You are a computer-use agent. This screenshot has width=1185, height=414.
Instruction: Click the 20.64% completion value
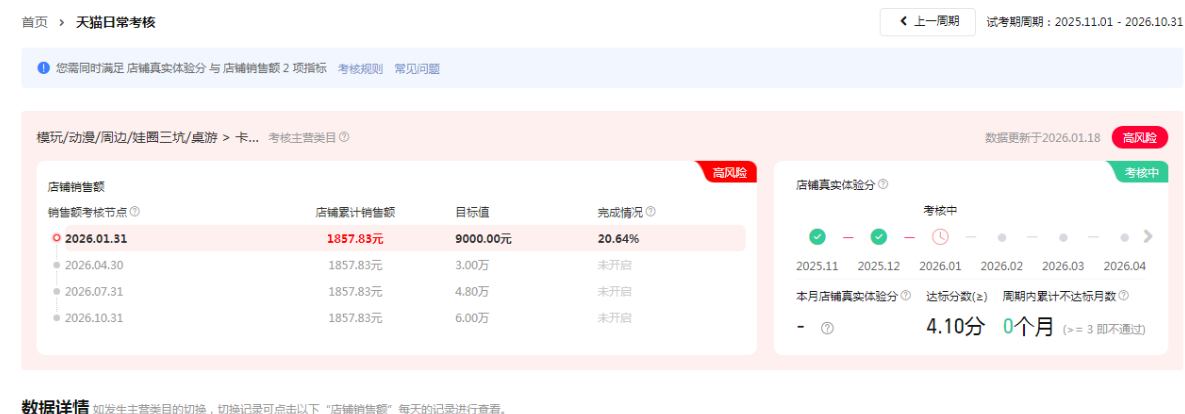click(x=618, y=239)
